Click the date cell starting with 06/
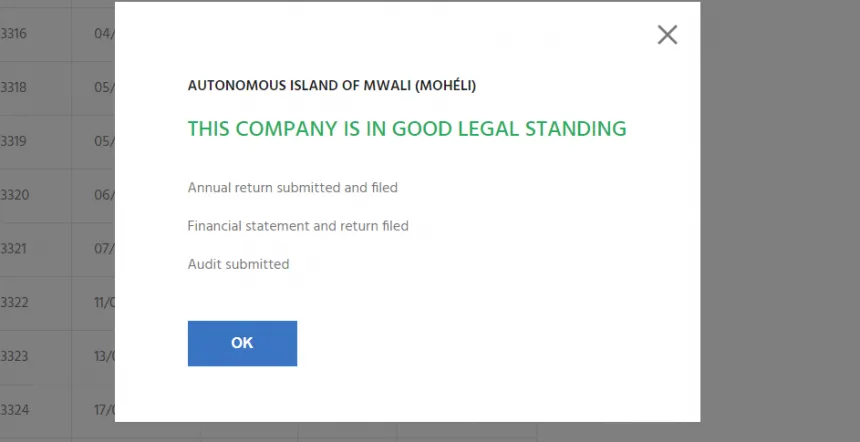 click(104, 195)
